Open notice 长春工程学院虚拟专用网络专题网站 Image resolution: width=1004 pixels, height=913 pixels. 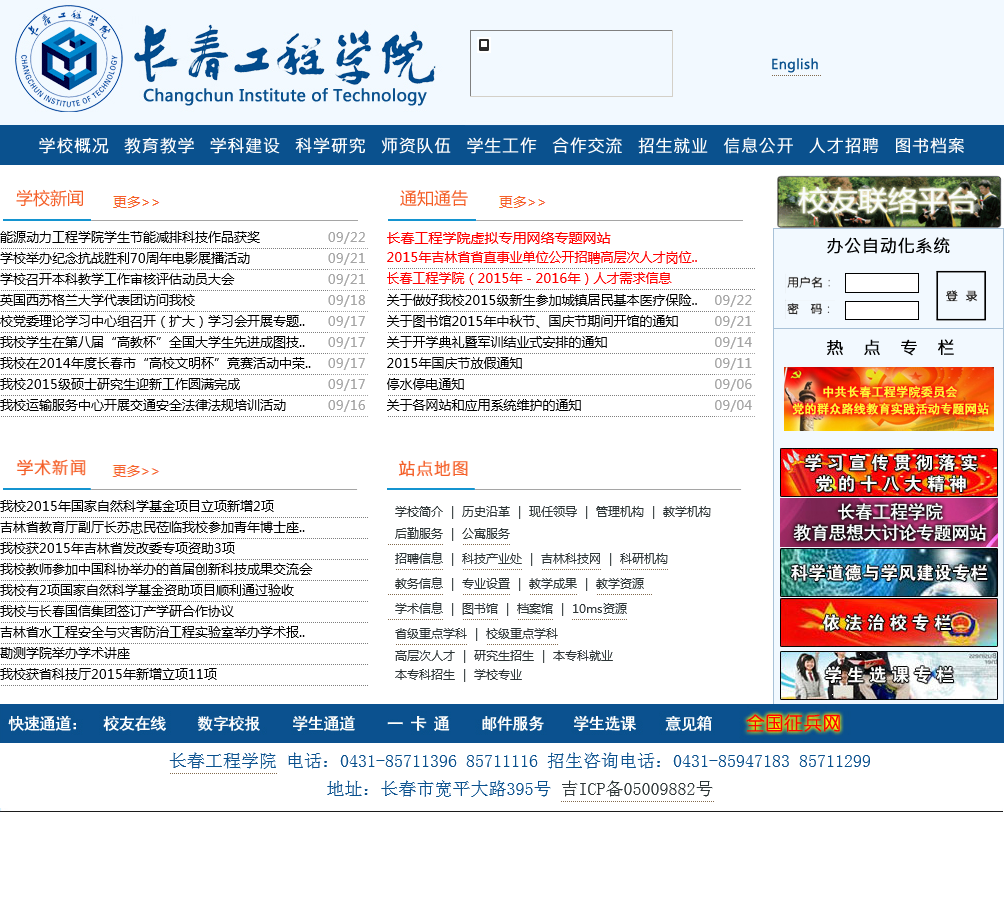498,238
